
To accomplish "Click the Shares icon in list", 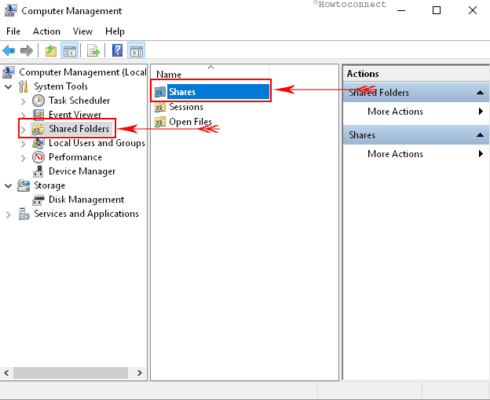I will point(160,92).
